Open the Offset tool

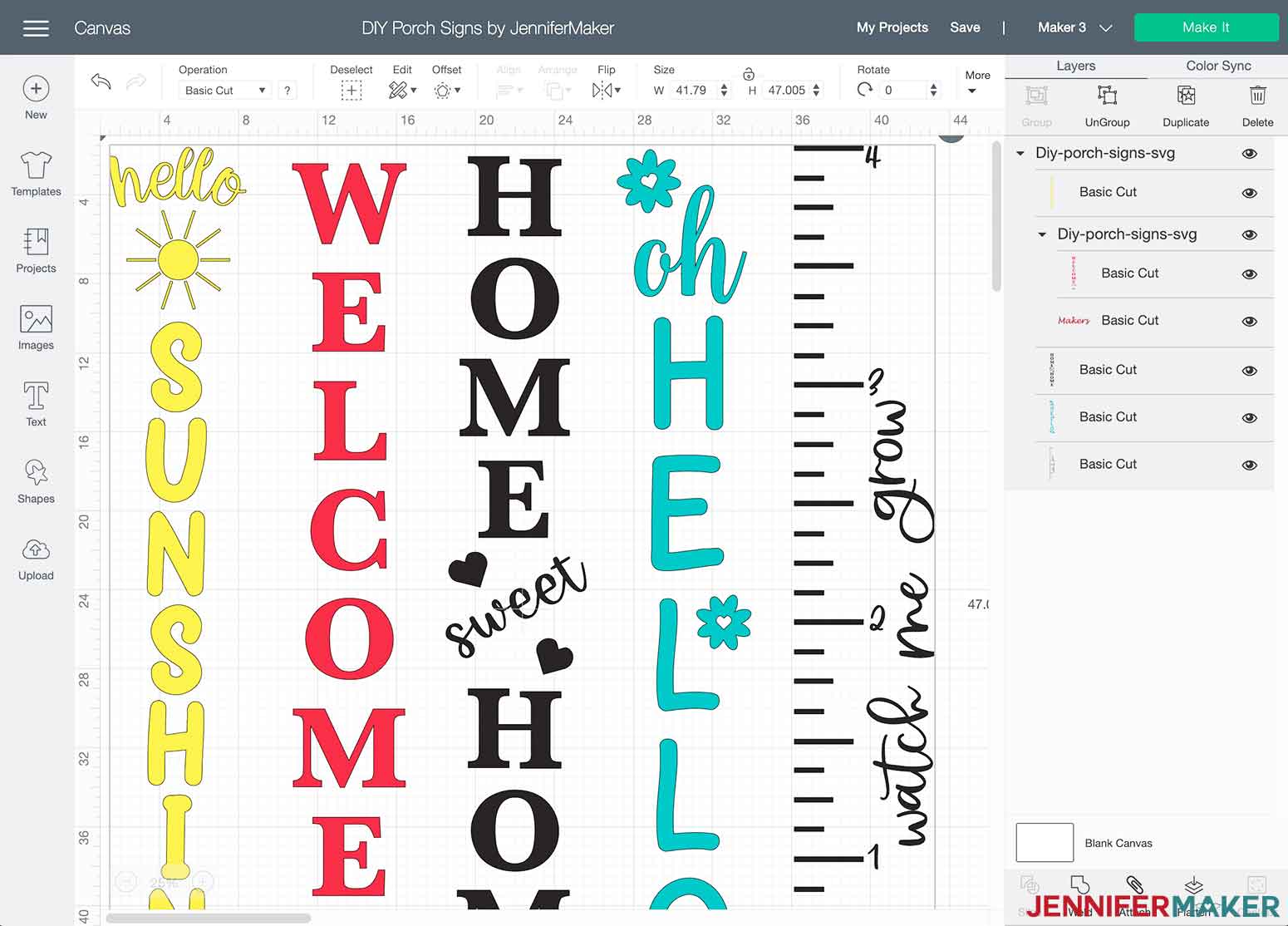click(x=446, y=91)
